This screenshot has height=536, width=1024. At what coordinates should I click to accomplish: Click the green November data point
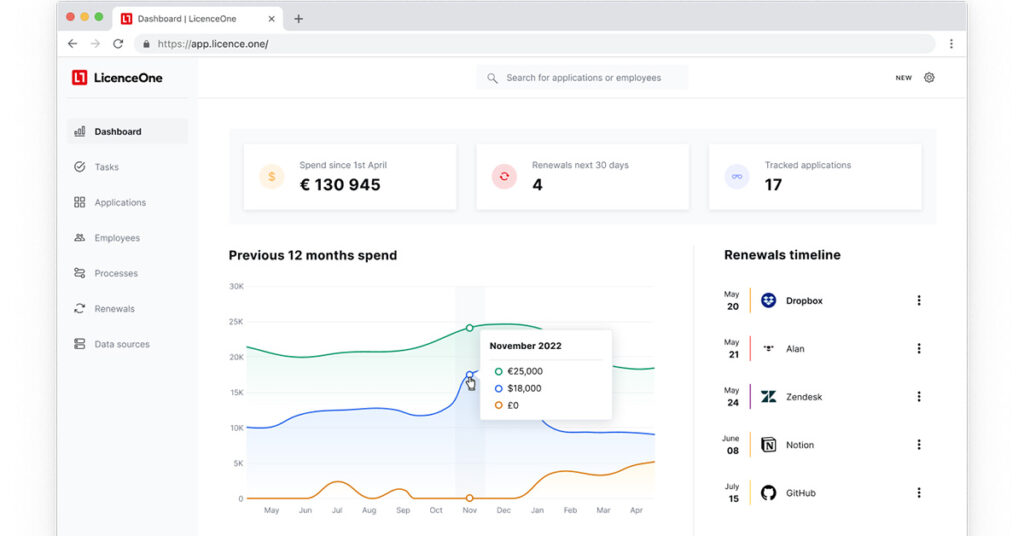click(469, 328)
